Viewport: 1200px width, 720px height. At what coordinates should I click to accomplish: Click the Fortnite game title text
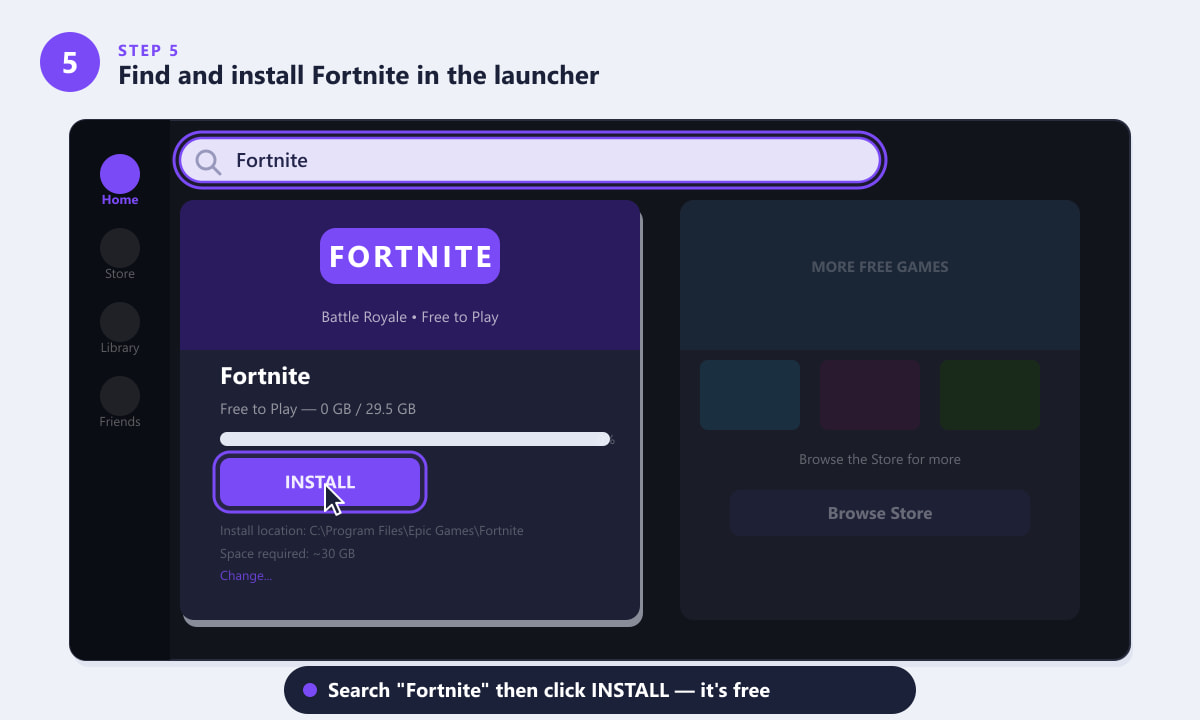(x=265, y=376)
